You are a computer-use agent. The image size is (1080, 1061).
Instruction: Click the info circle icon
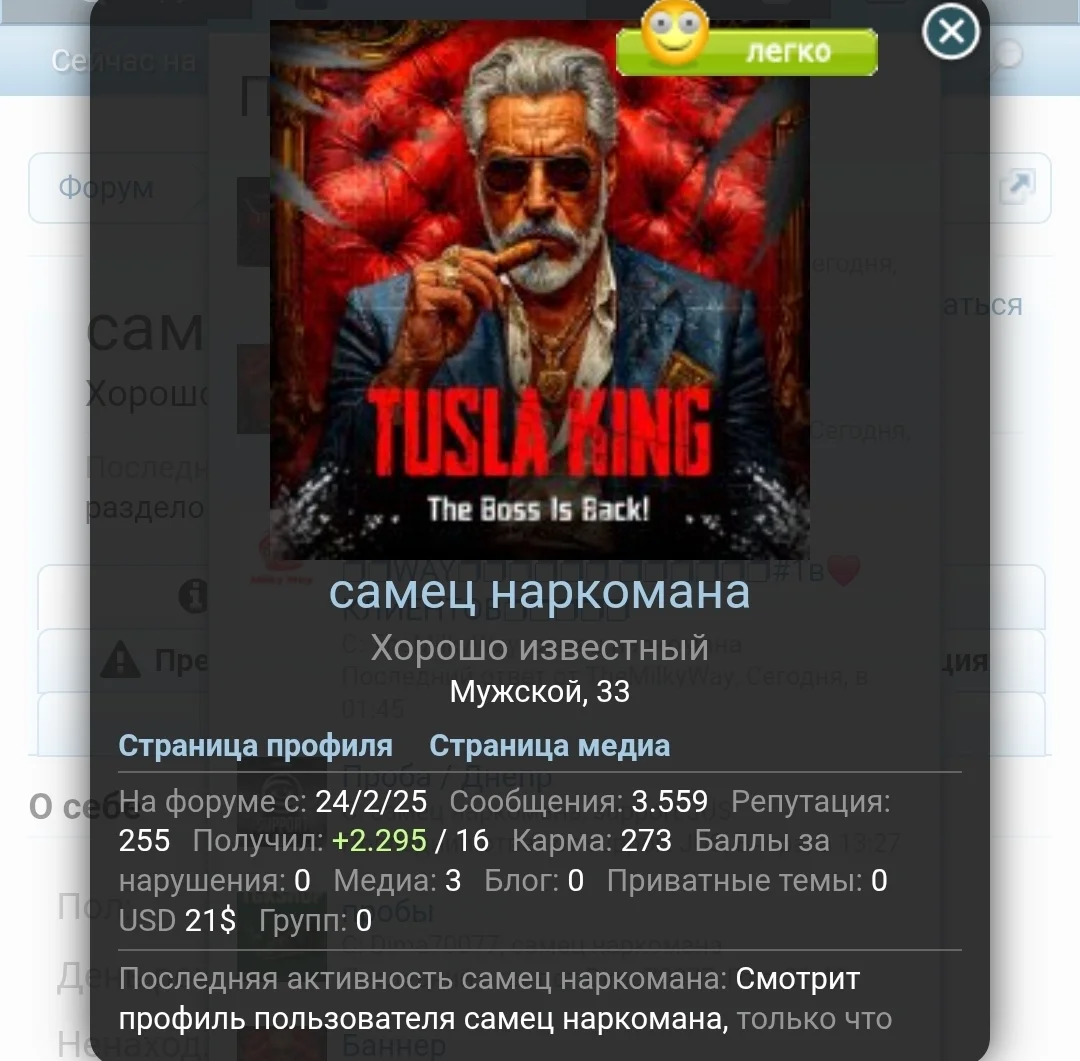pos(193,596)
